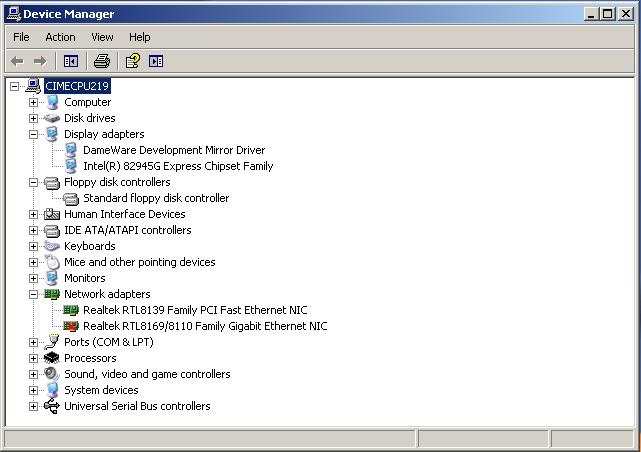Click the Standard floppy disk controller icon

click(71, 199)
